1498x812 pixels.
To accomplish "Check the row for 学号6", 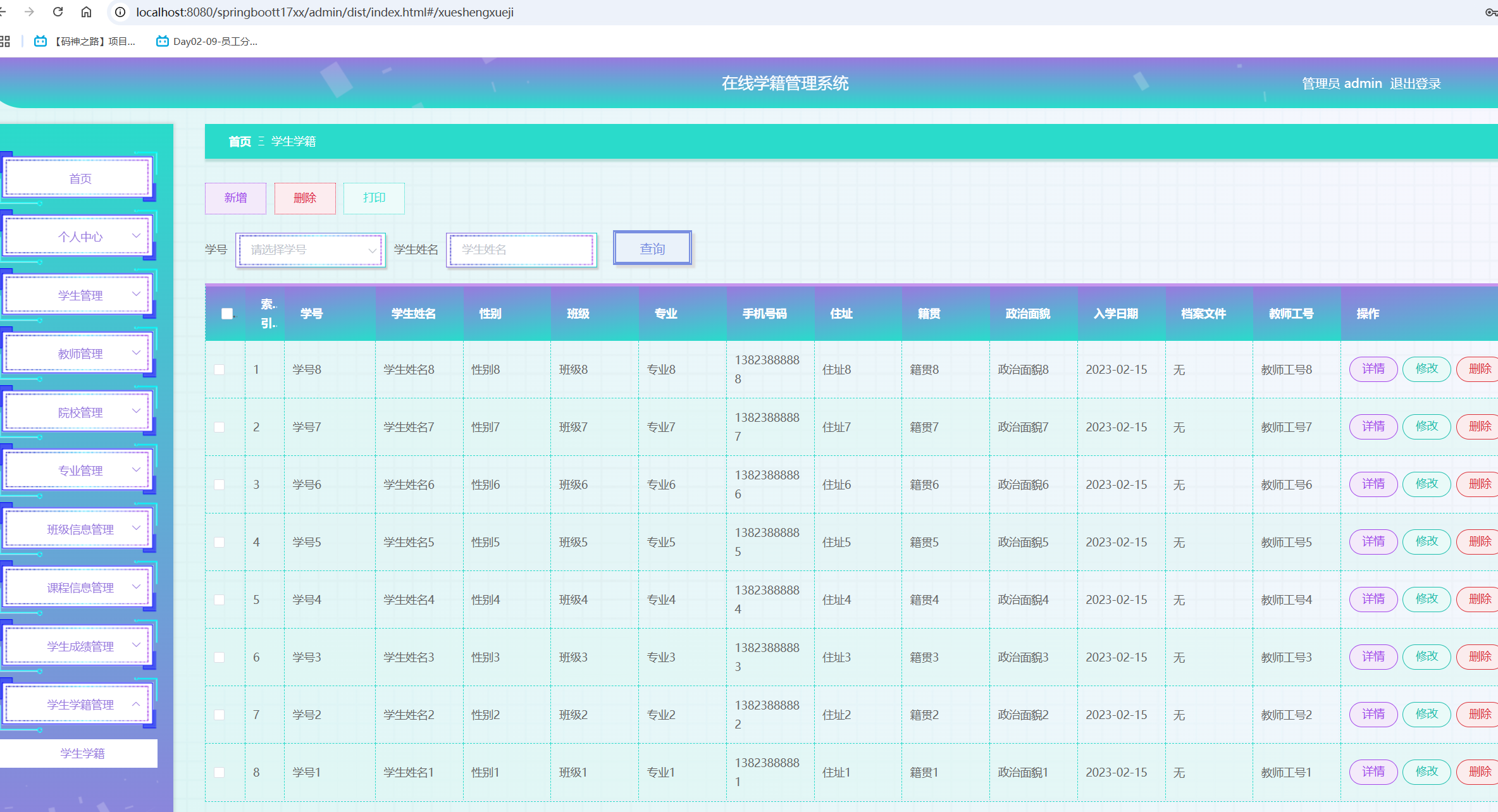I will [220, 484].
